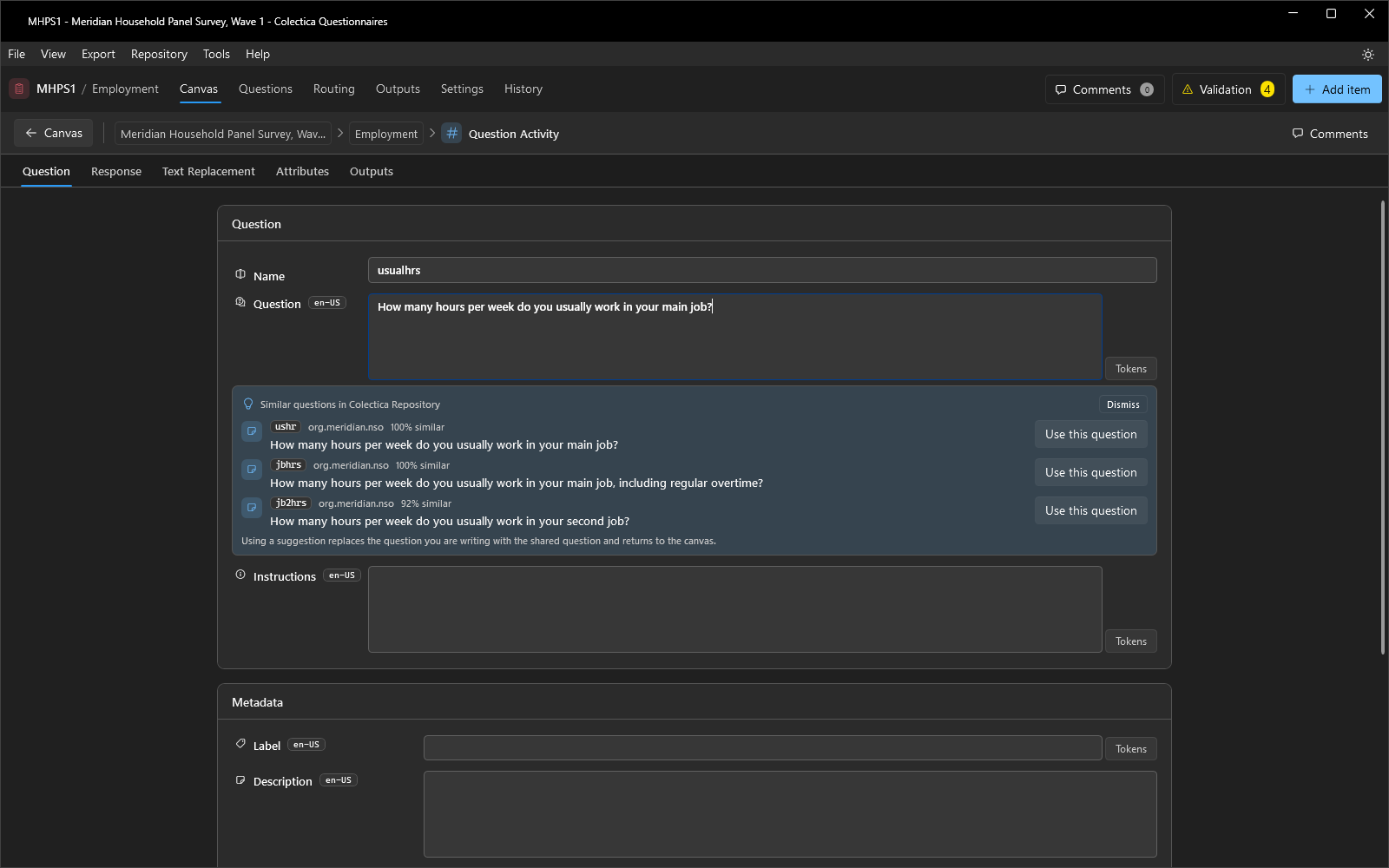
Task: Click the jb2hrs question name tag
Action: 291,503
